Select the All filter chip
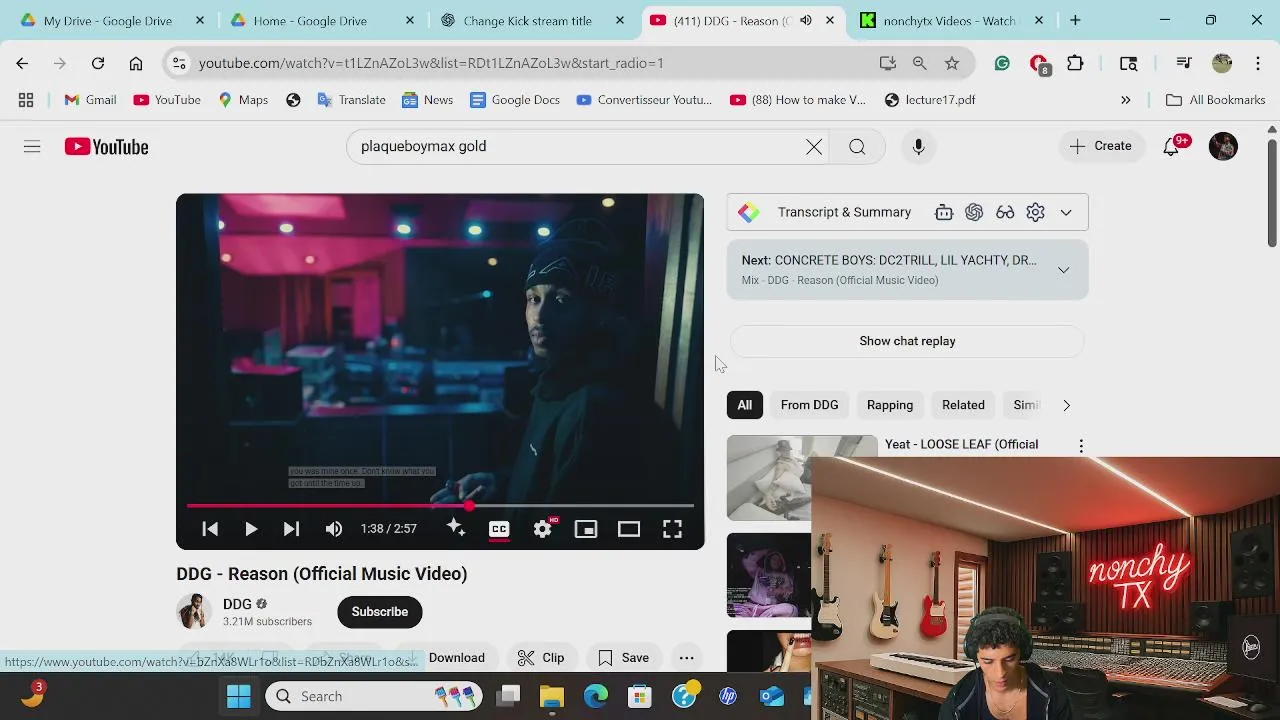The height and width of the screenshot is (720, 1280). coord(745,405)
